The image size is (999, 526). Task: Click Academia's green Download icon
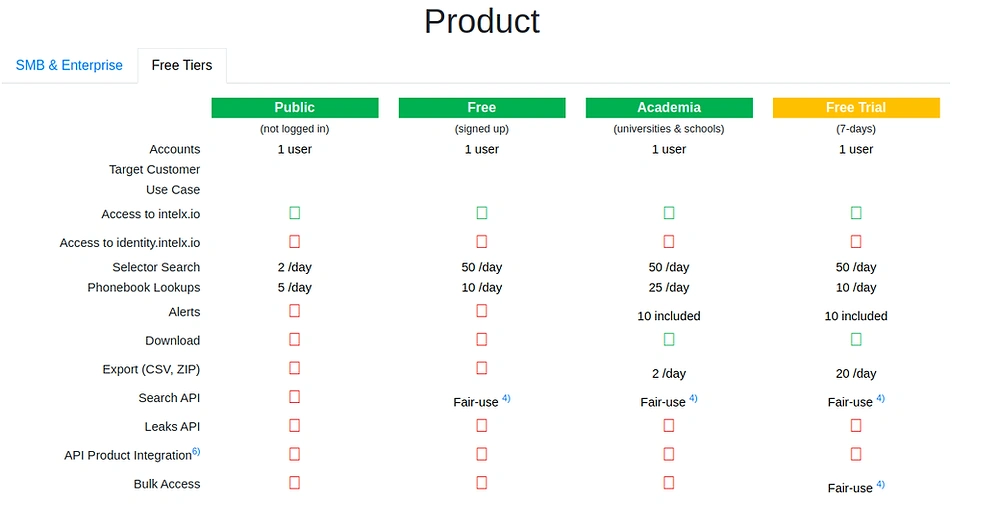tap(669, 339)
